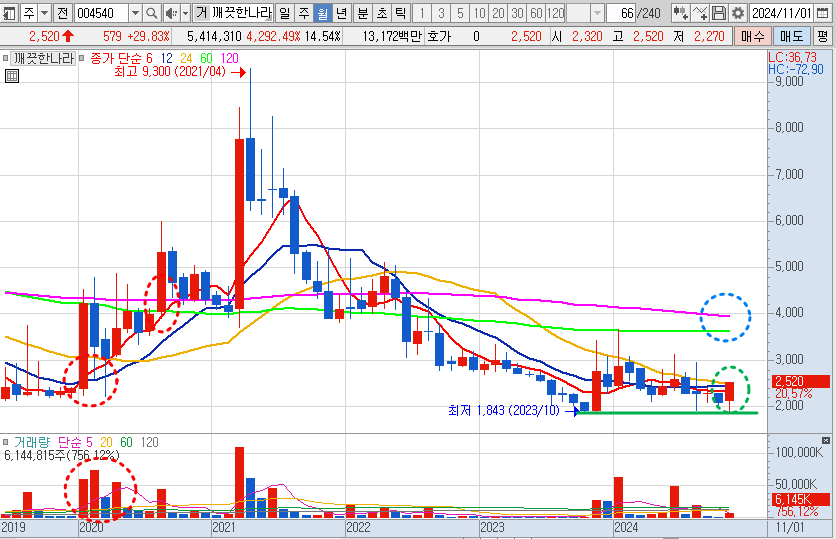
Task: Click the orange 24 moving average label
Action: 186,58
